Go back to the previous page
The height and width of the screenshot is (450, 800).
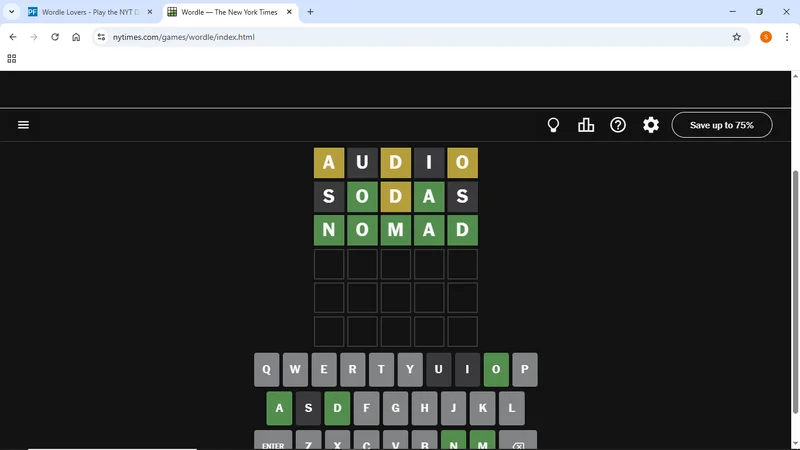13,37
